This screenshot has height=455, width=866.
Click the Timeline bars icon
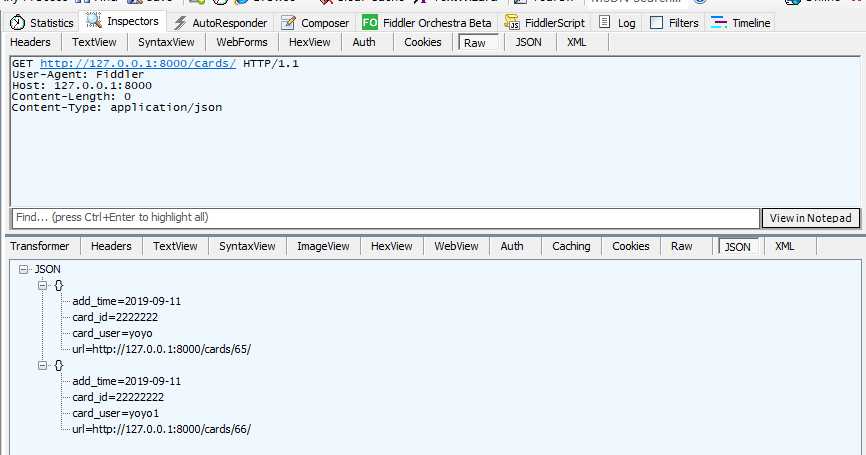719,22
